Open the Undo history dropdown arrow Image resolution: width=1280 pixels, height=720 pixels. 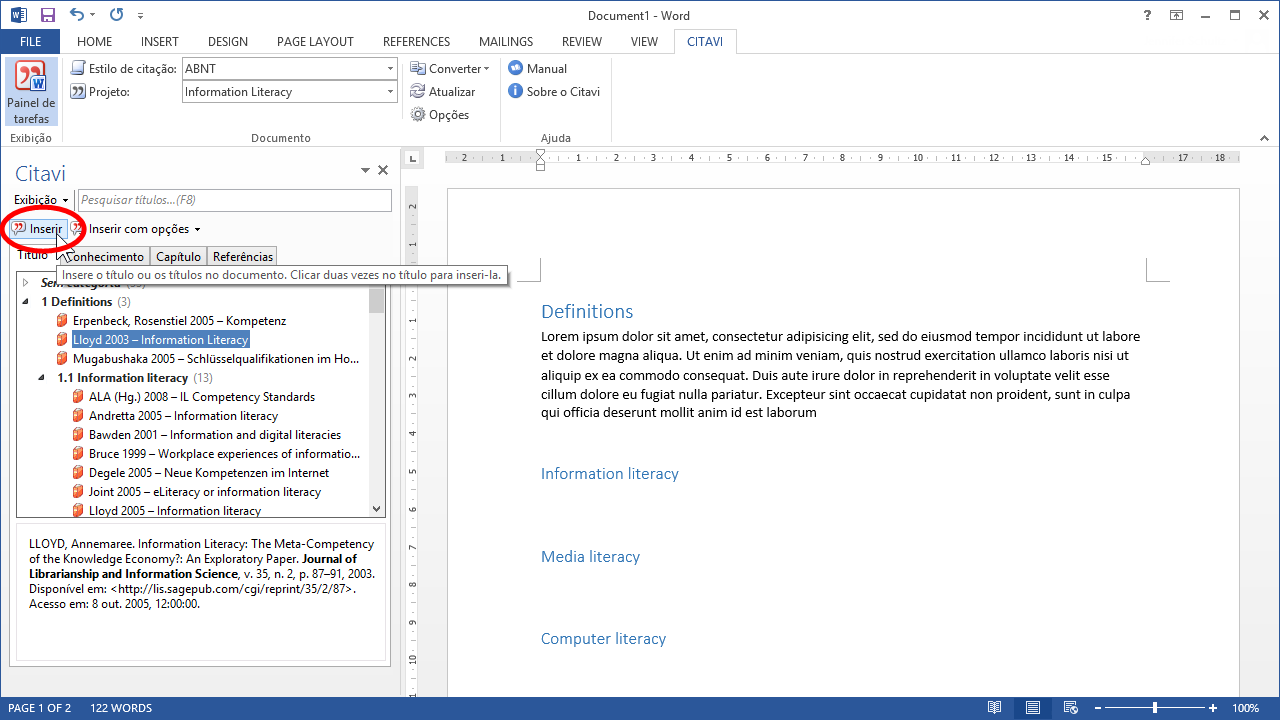click(93, 16)
